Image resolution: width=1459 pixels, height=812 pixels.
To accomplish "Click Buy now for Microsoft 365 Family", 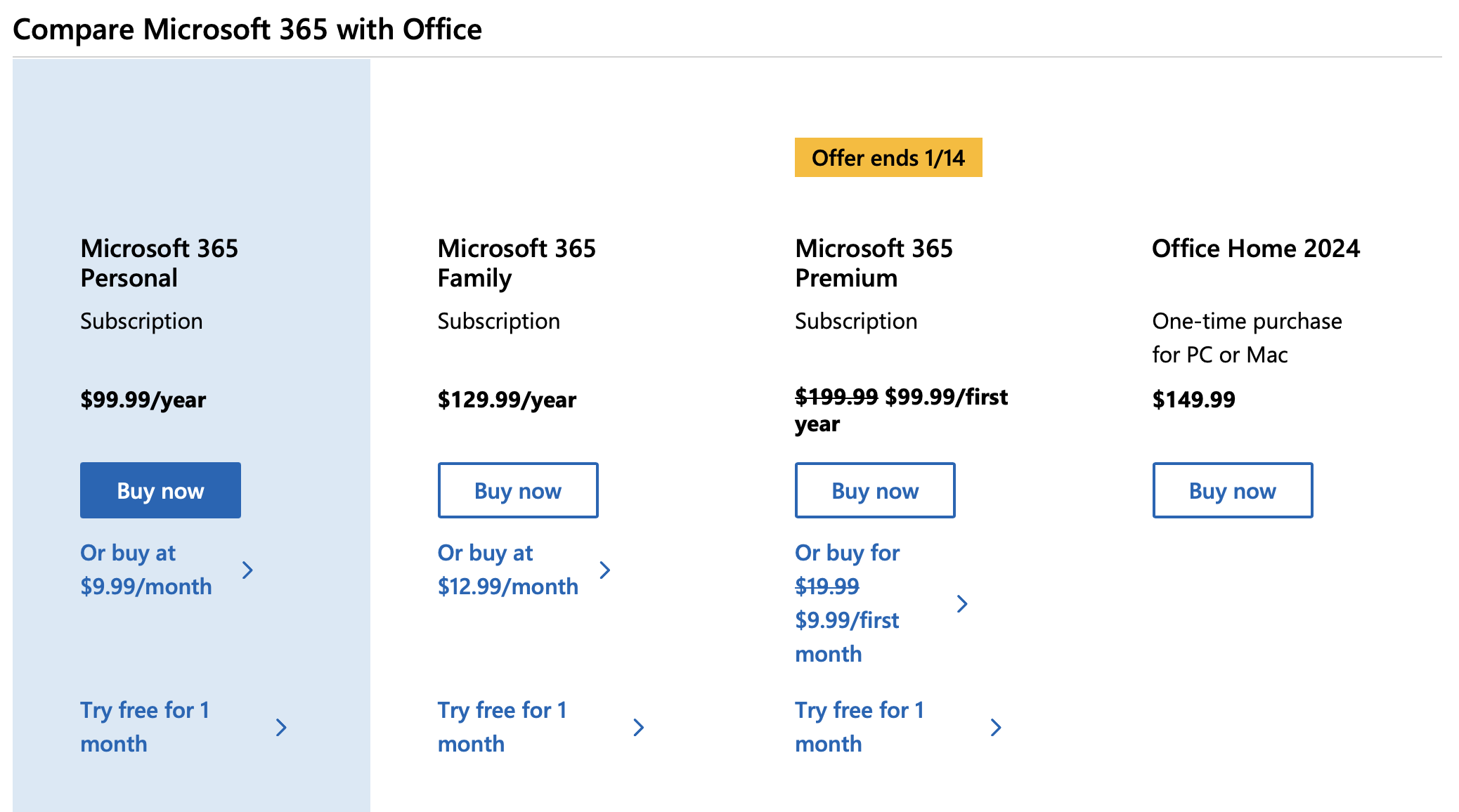I will (518, 490).
